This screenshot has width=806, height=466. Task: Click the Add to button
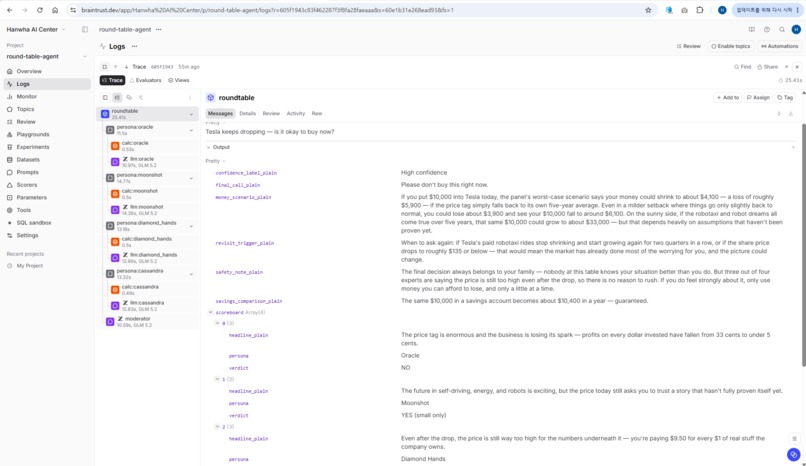point(727,98)
